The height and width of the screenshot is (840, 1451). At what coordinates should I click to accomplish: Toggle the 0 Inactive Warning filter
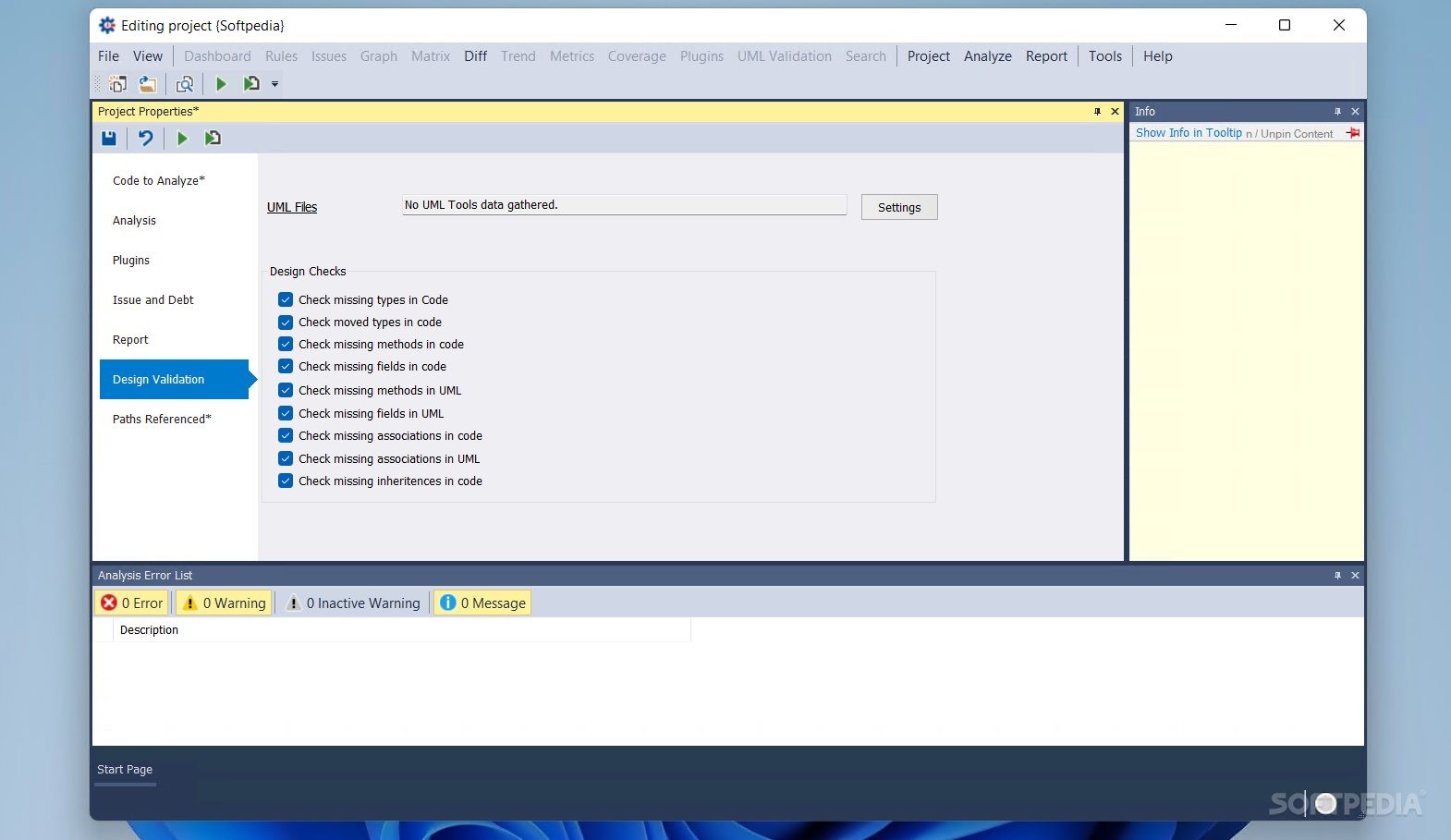tap(353, 603)
